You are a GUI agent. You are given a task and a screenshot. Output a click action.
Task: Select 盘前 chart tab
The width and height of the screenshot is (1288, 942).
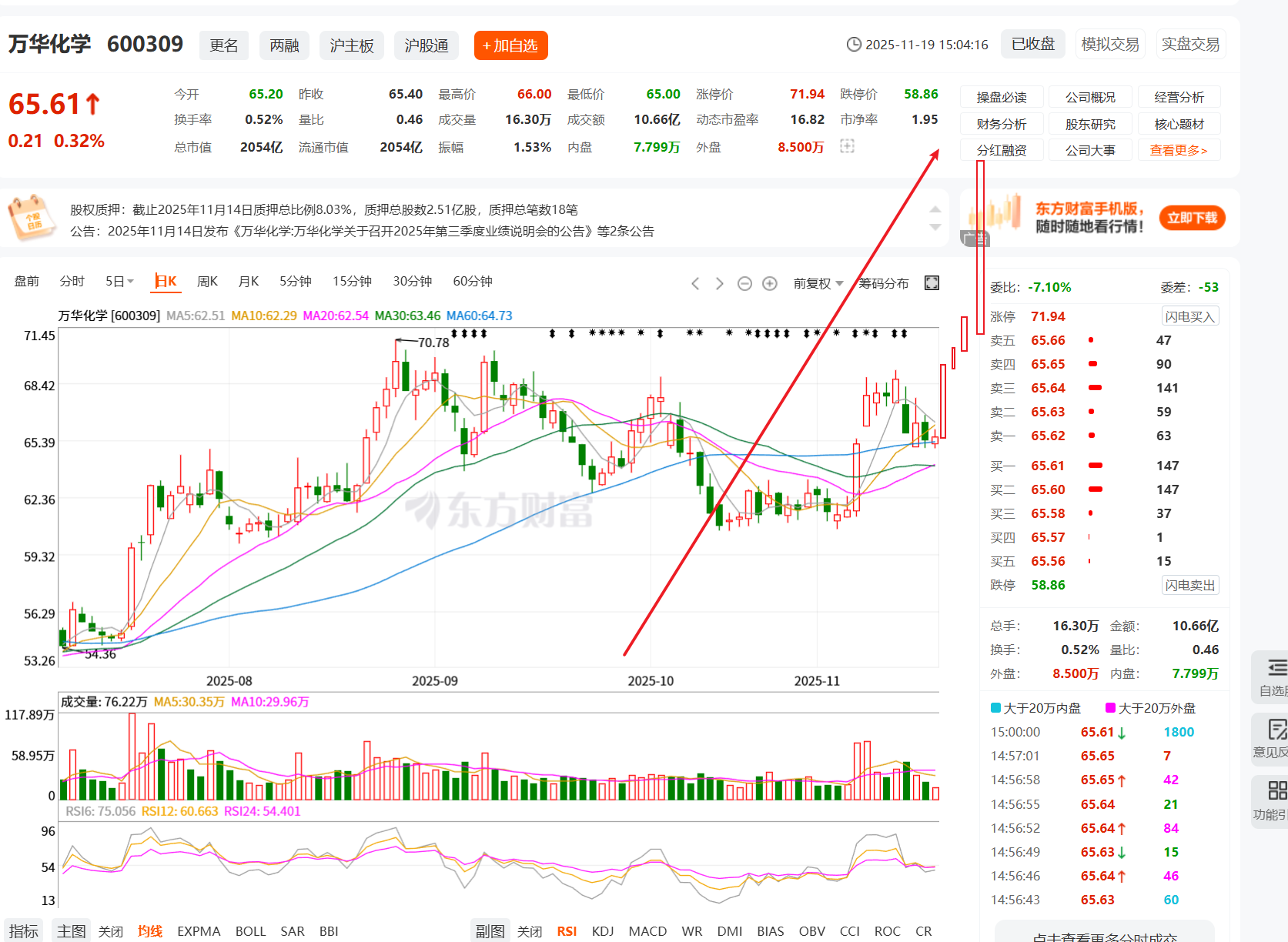[x=27, y=282]
